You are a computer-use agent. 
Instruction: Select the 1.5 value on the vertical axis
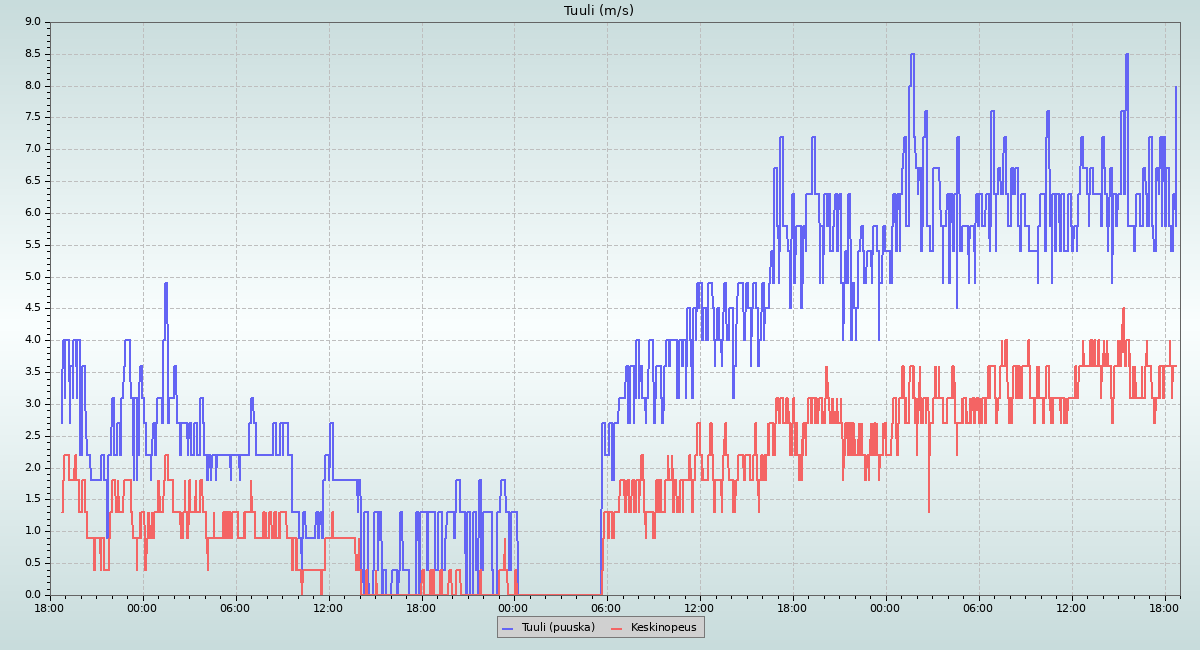coord(33,499)
